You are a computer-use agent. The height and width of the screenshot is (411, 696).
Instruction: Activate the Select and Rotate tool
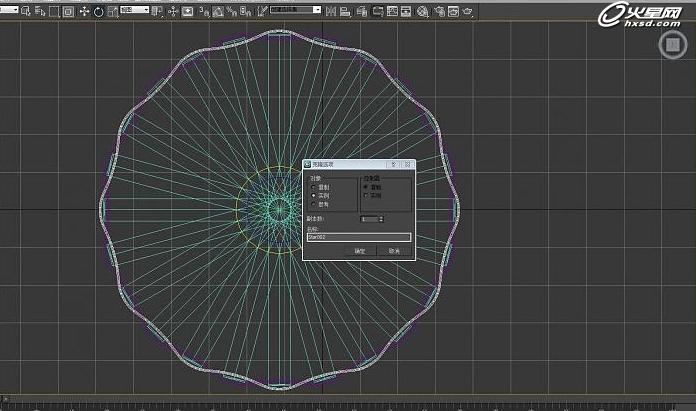click(x=97, y=11)
